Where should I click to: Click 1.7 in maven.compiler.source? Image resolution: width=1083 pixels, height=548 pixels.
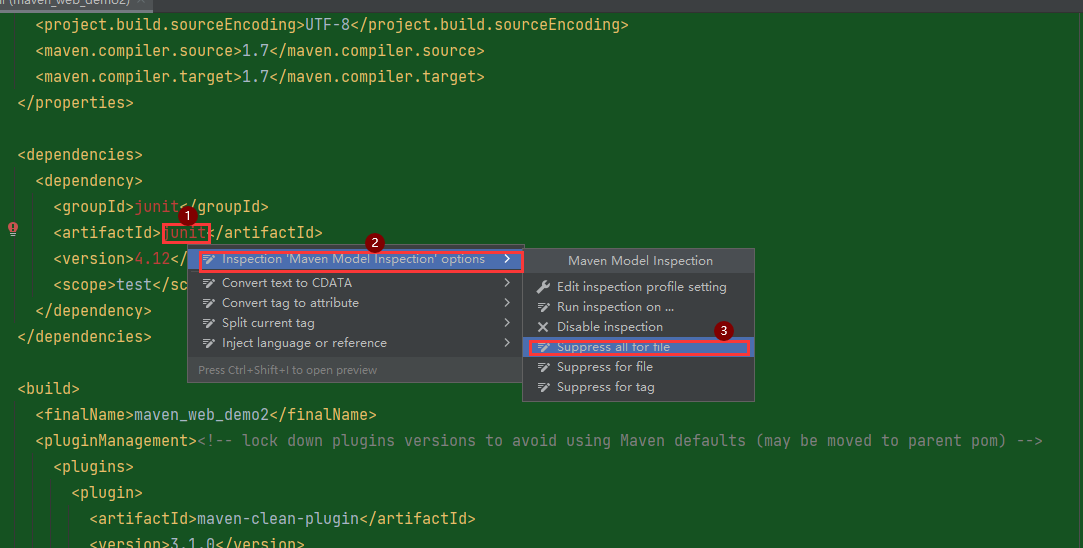coord(256,51)
